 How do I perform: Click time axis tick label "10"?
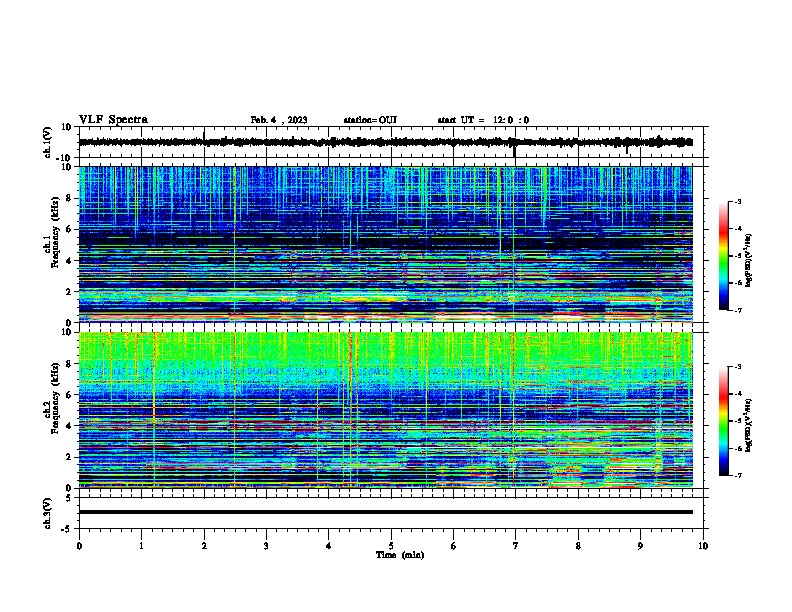703,546
